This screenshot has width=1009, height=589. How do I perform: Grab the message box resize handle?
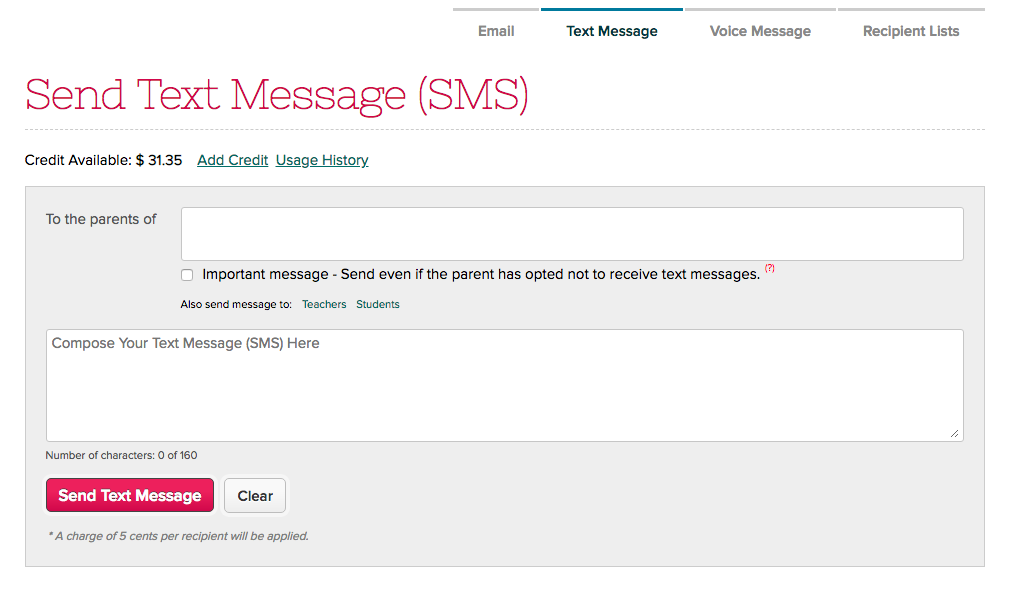point(954,434)
